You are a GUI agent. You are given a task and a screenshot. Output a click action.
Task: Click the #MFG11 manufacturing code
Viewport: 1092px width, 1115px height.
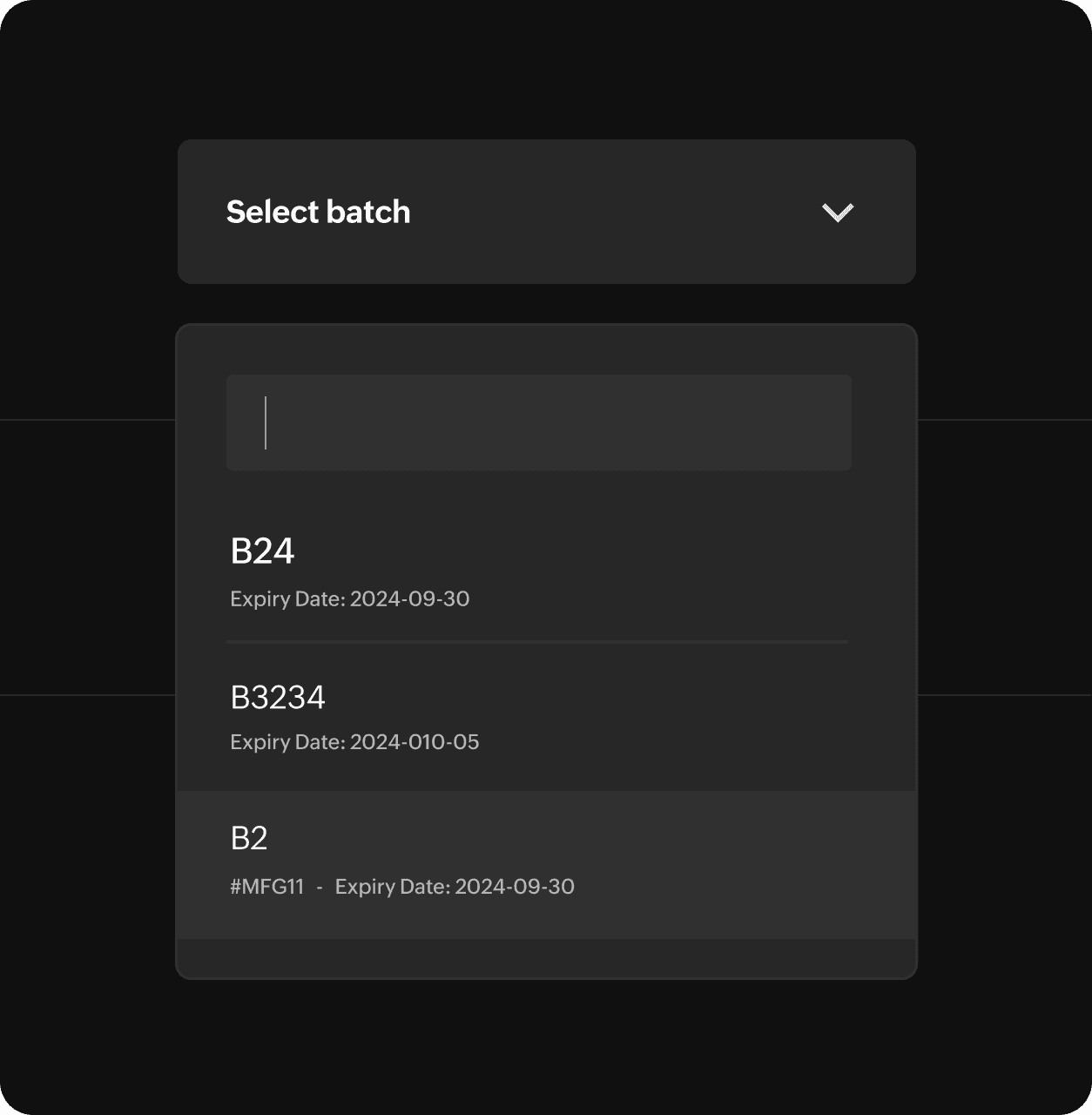point(266,887)
